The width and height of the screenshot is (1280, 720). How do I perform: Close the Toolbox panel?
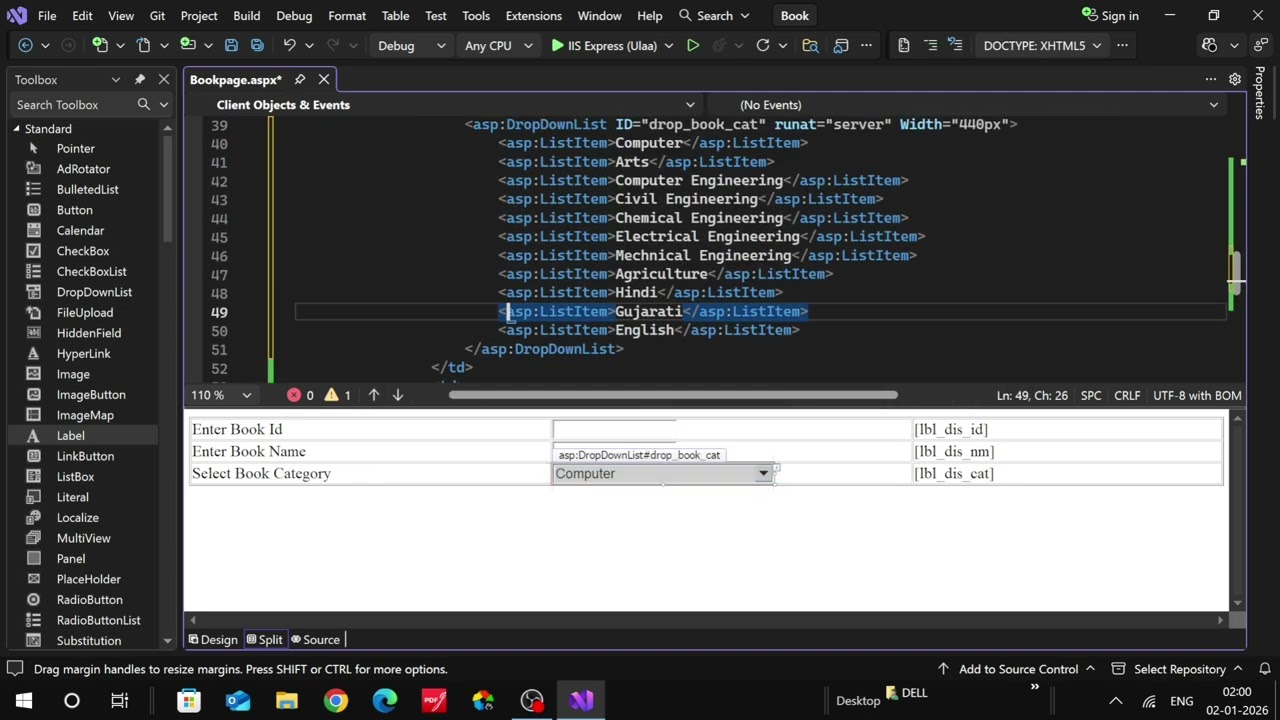(x=163, y=79)
